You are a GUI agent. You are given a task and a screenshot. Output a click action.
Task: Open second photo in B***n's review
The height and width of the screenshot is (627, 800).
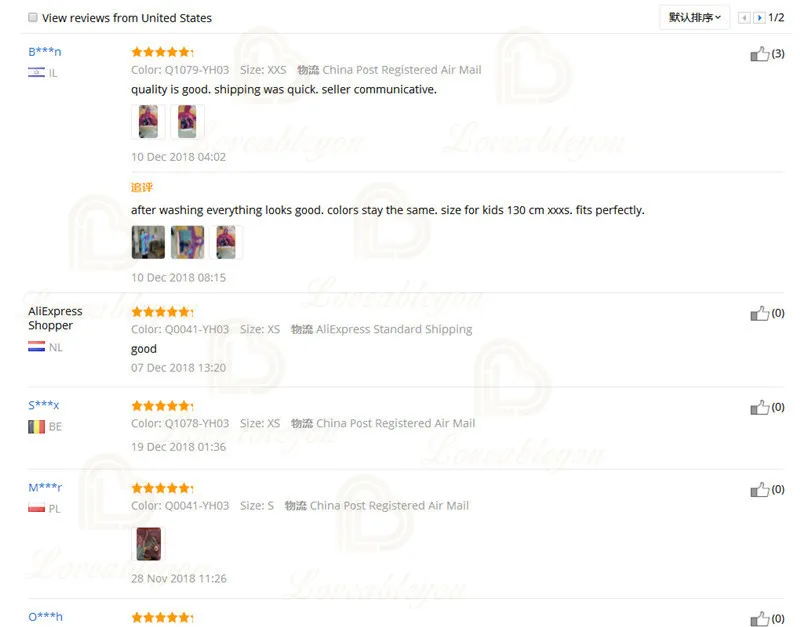tap(187, 121)
